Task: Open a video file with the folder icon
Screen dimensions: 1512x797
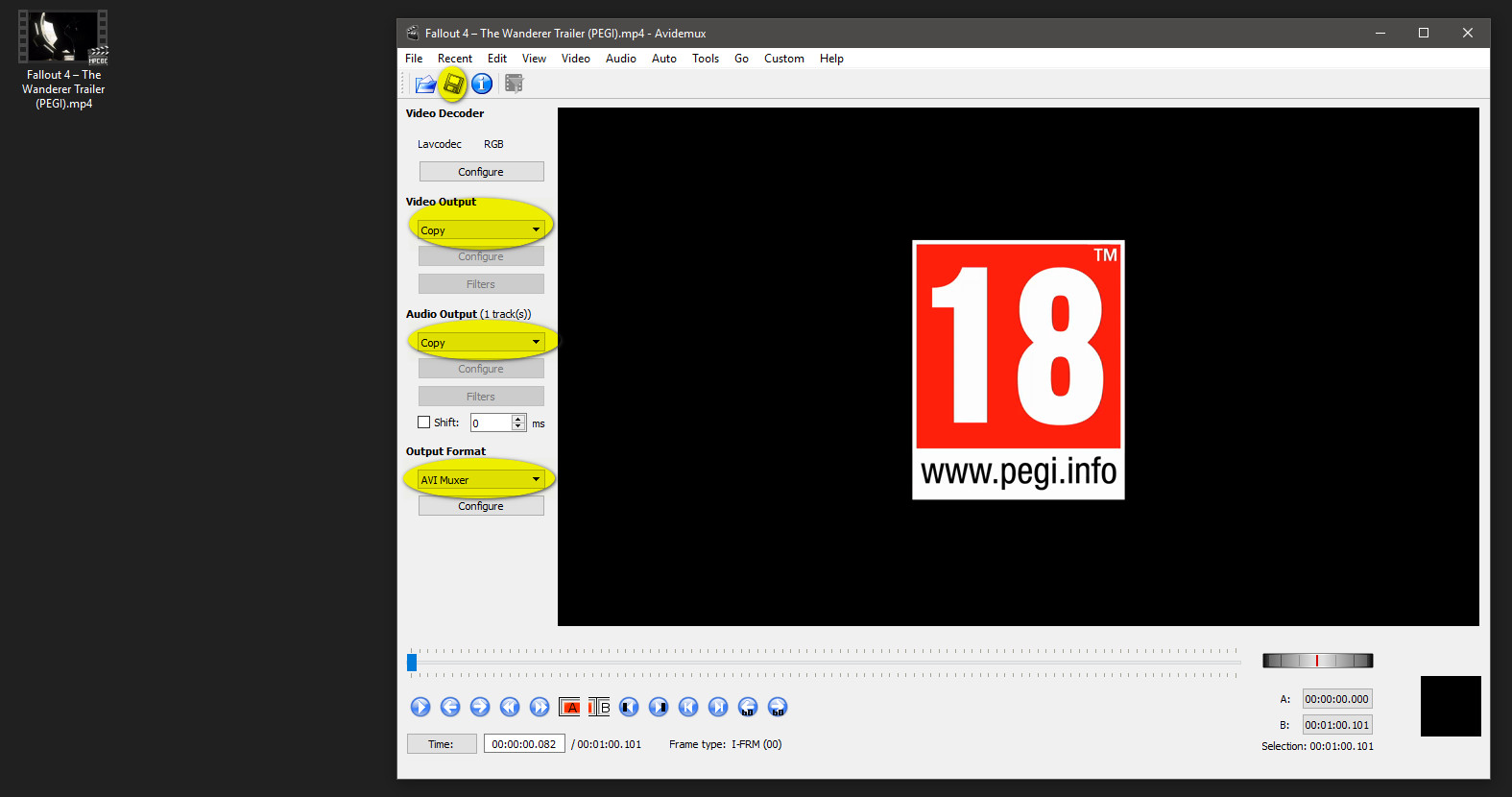Action: click(x=425, y=85)
